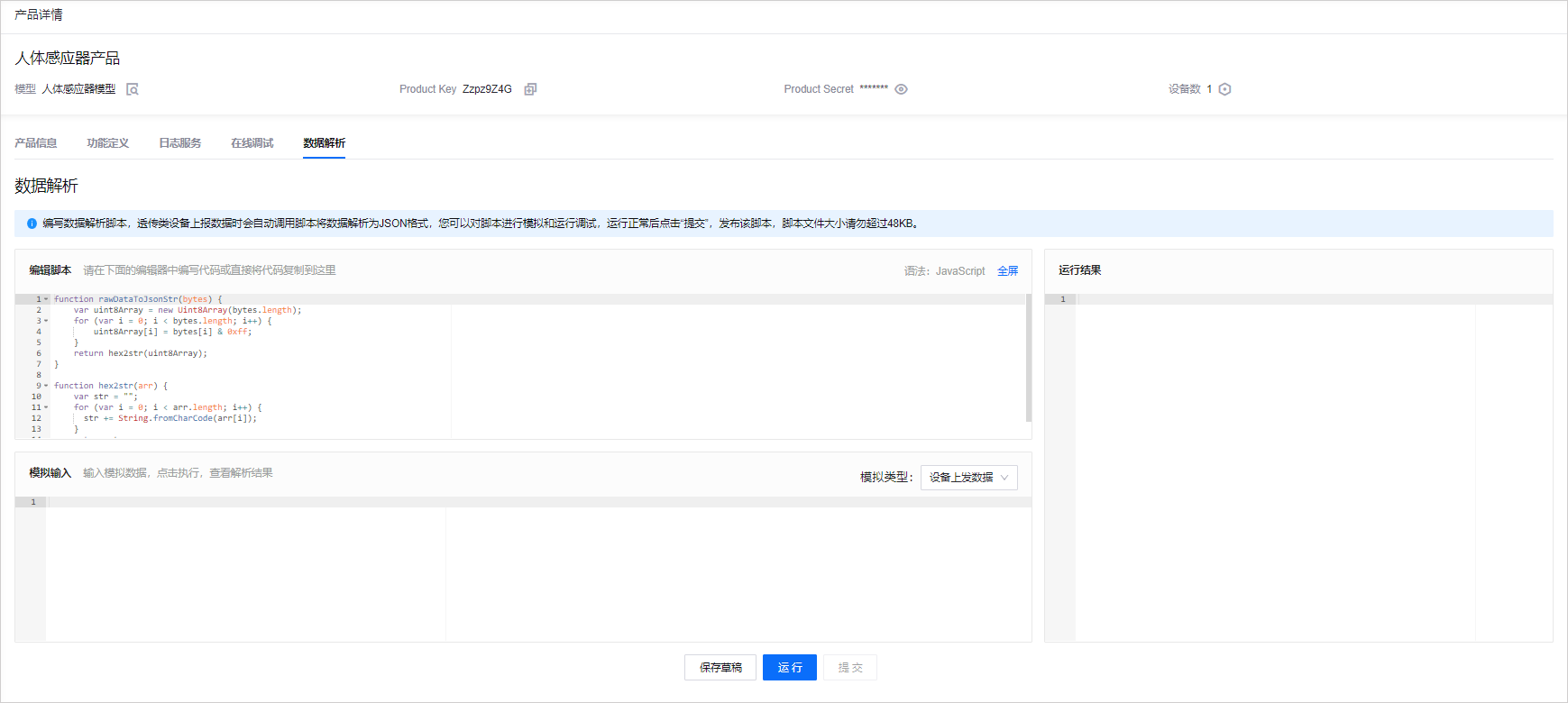Open the 在线调试 tab
The width and height of the screenshot is (1568, 703).
tap(252, 143)
